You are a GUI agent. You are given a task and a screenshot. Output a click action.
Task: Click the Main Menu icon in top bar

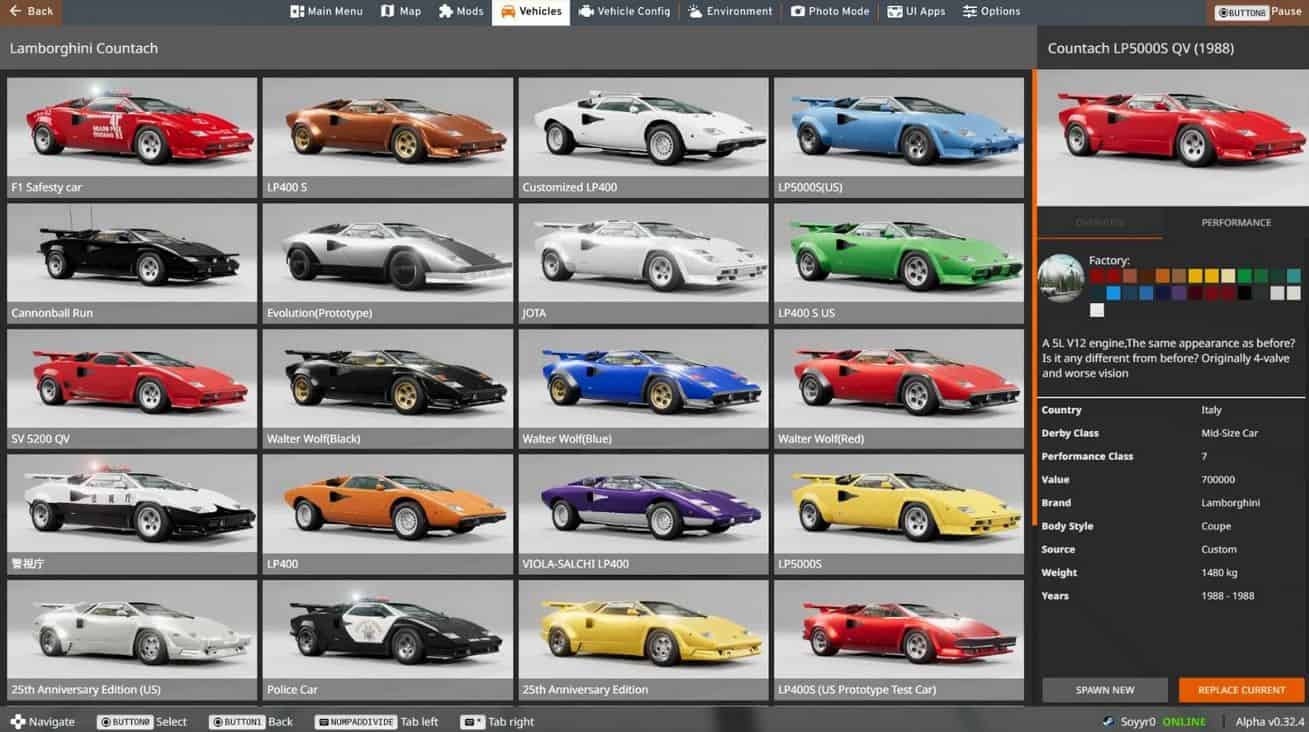pyautogui.click(x=297, y=12)
